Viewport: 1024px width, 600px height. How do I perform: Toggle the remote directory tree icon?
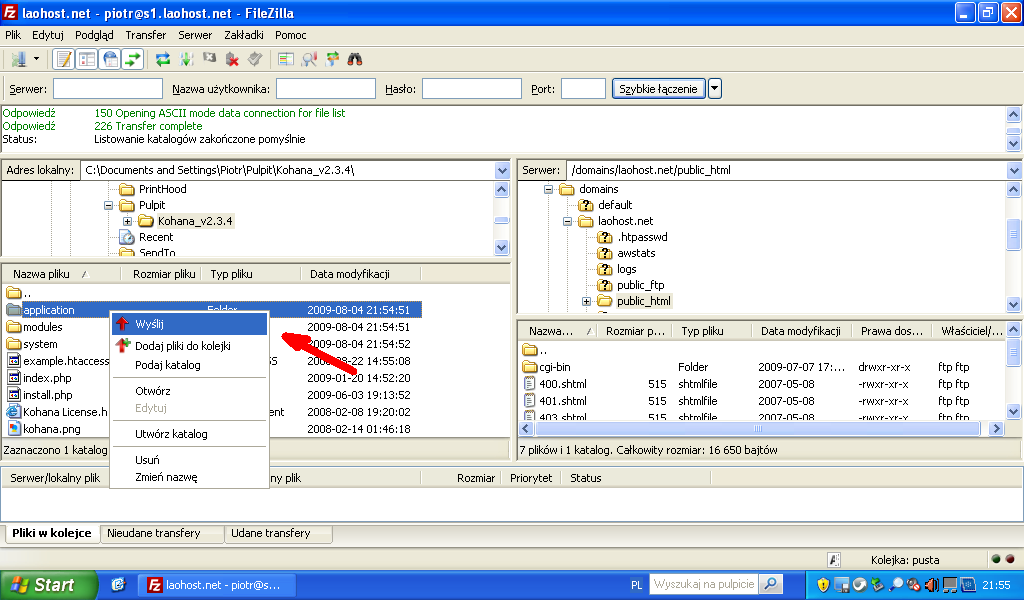(110, 59)
